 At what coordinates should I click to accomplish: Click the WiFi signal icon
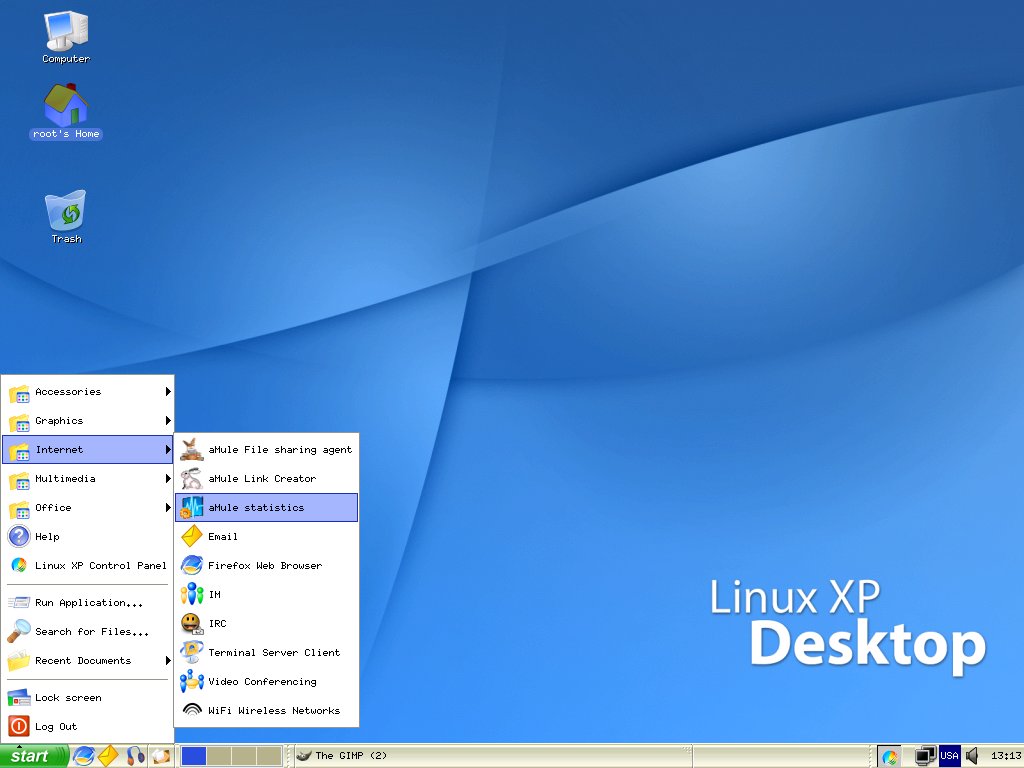[192, 710]
